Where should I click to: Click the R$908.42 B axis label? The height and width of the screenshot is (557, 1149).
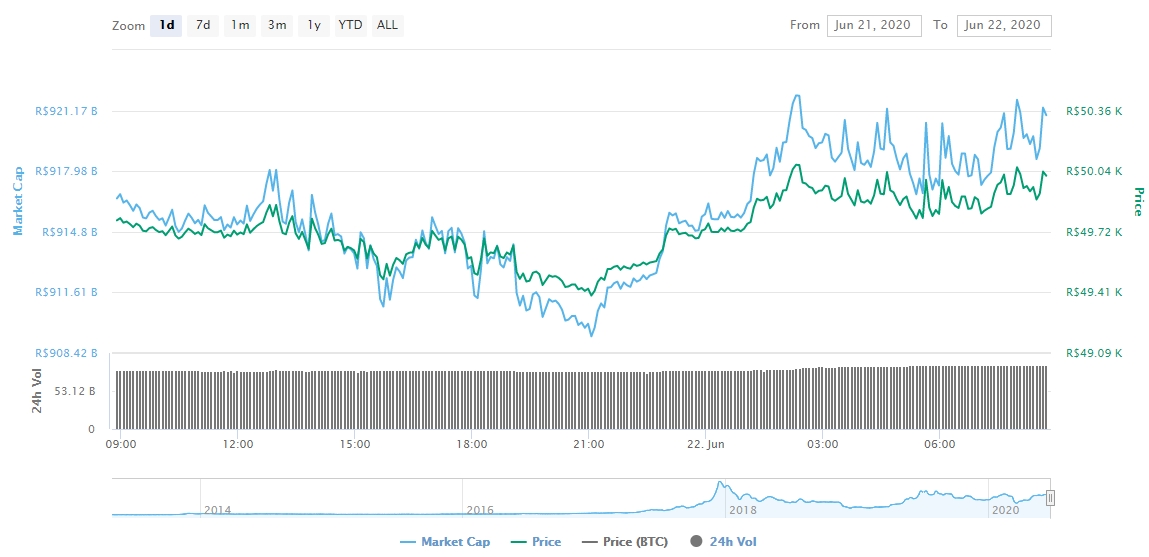click(x=66, y=353)
